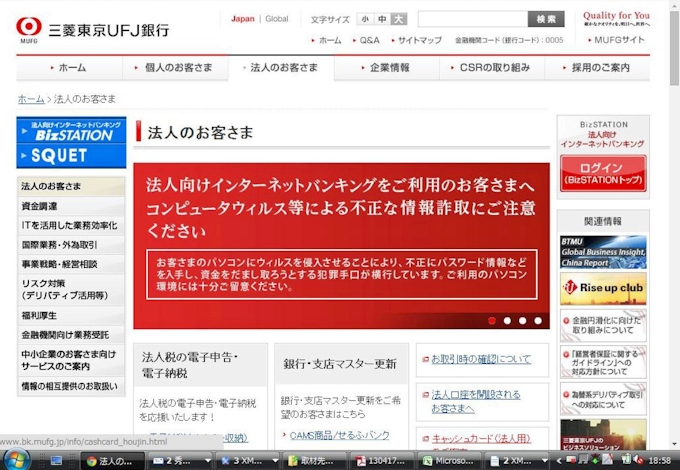The image size is (680, 470).
Task: Set font size to small (小)
Action: [365, 19]
